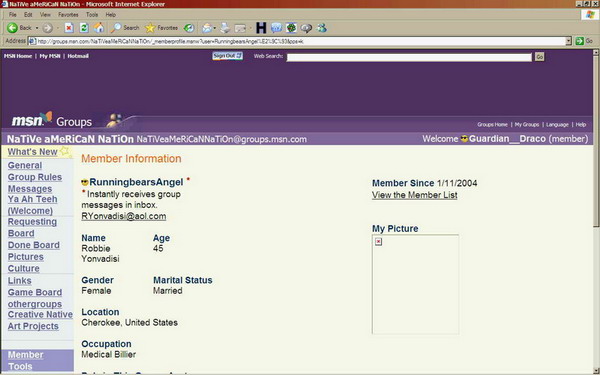
Task: Open the Member Tools link
Action: [26, 360]
